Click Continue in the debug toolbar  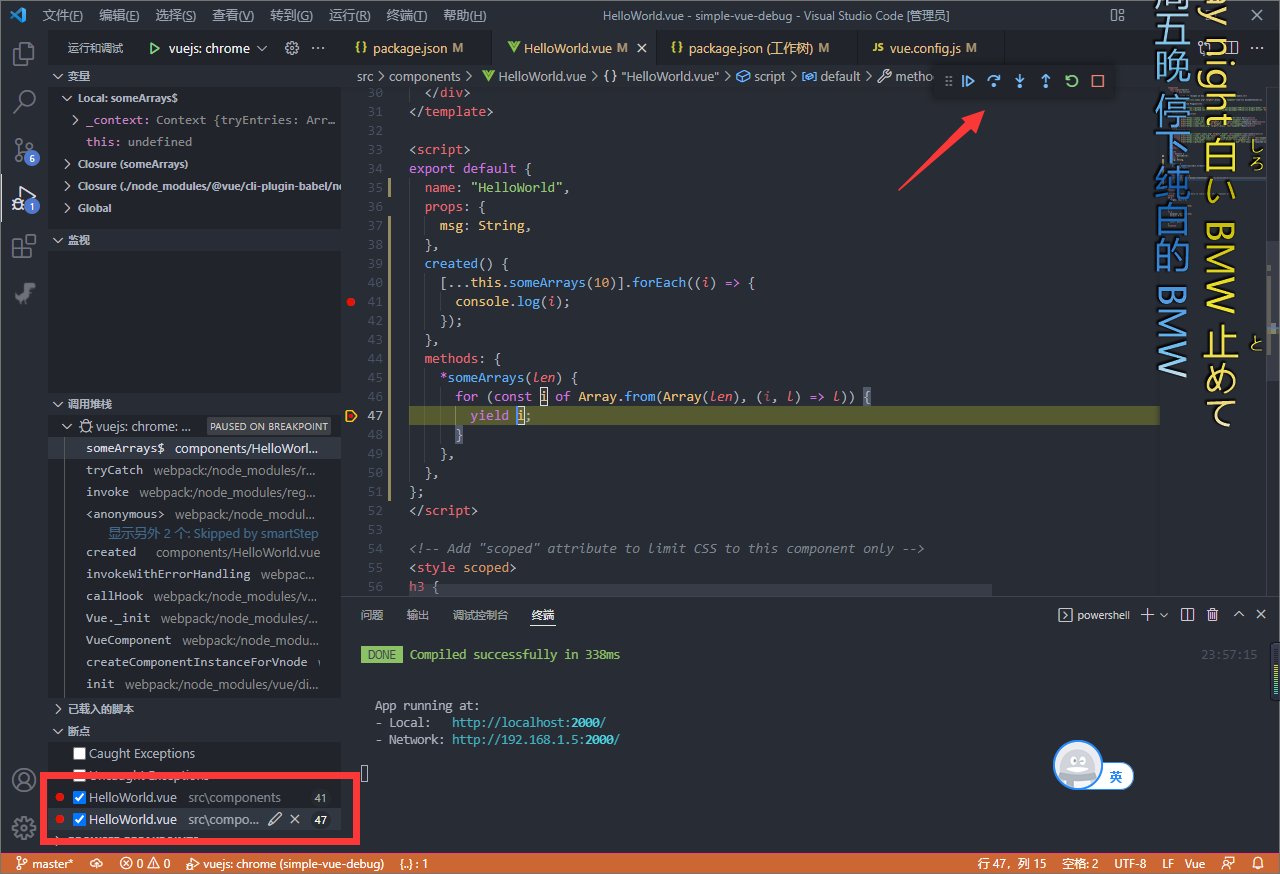(x=968, y=81)
